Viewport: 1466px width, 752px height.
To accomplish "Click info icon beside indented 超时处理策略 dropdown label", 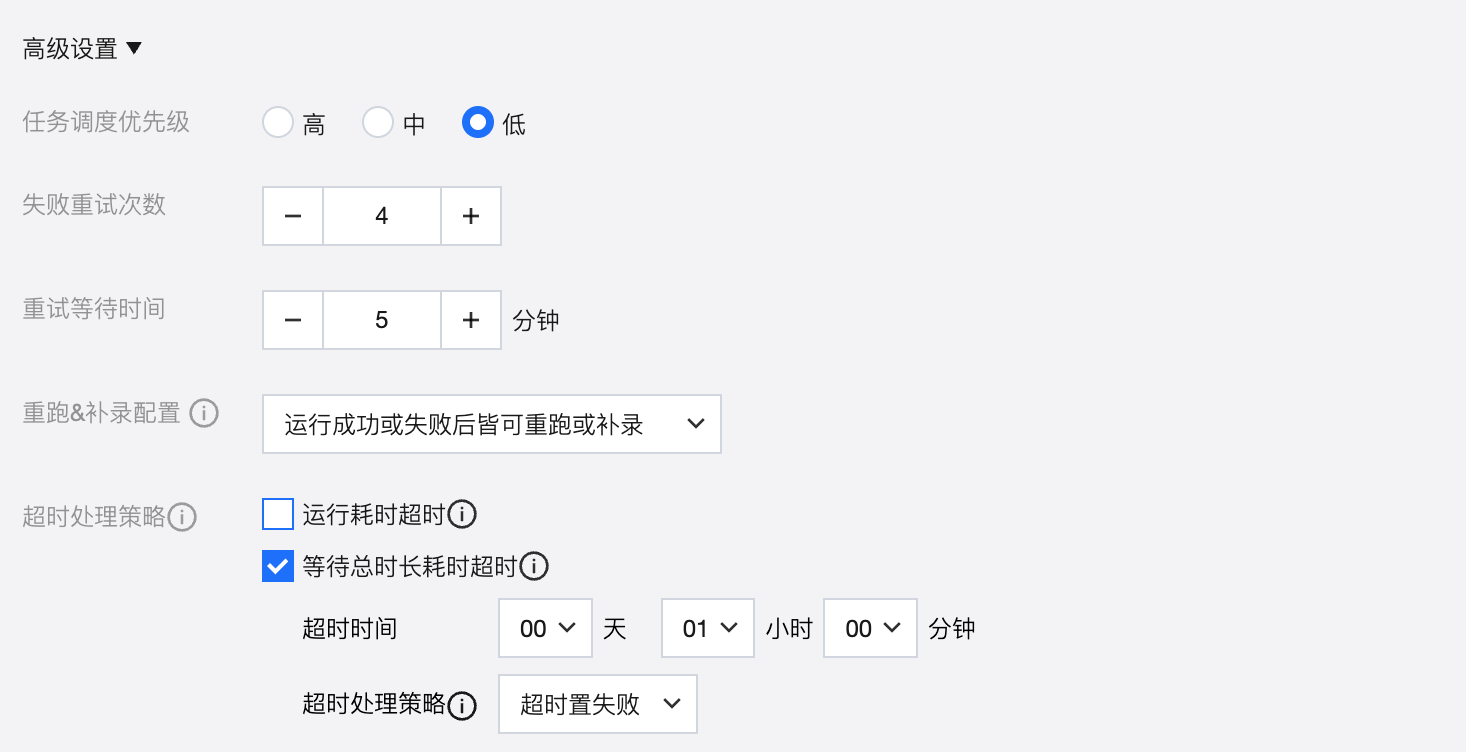I will tap(461, 705).
